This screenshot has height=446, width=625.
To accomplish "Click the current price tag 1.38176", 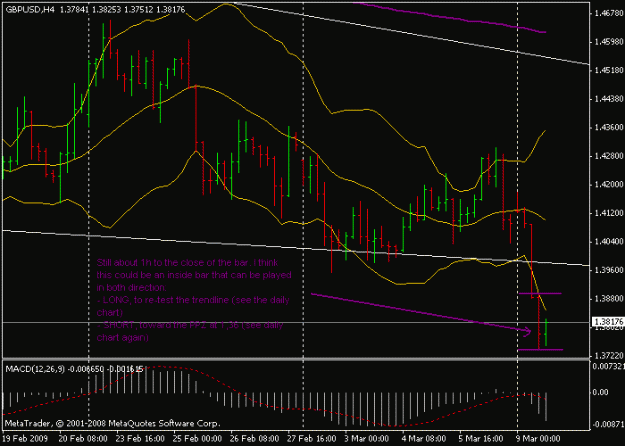I will pyautogui.click(x=608, y=321).
